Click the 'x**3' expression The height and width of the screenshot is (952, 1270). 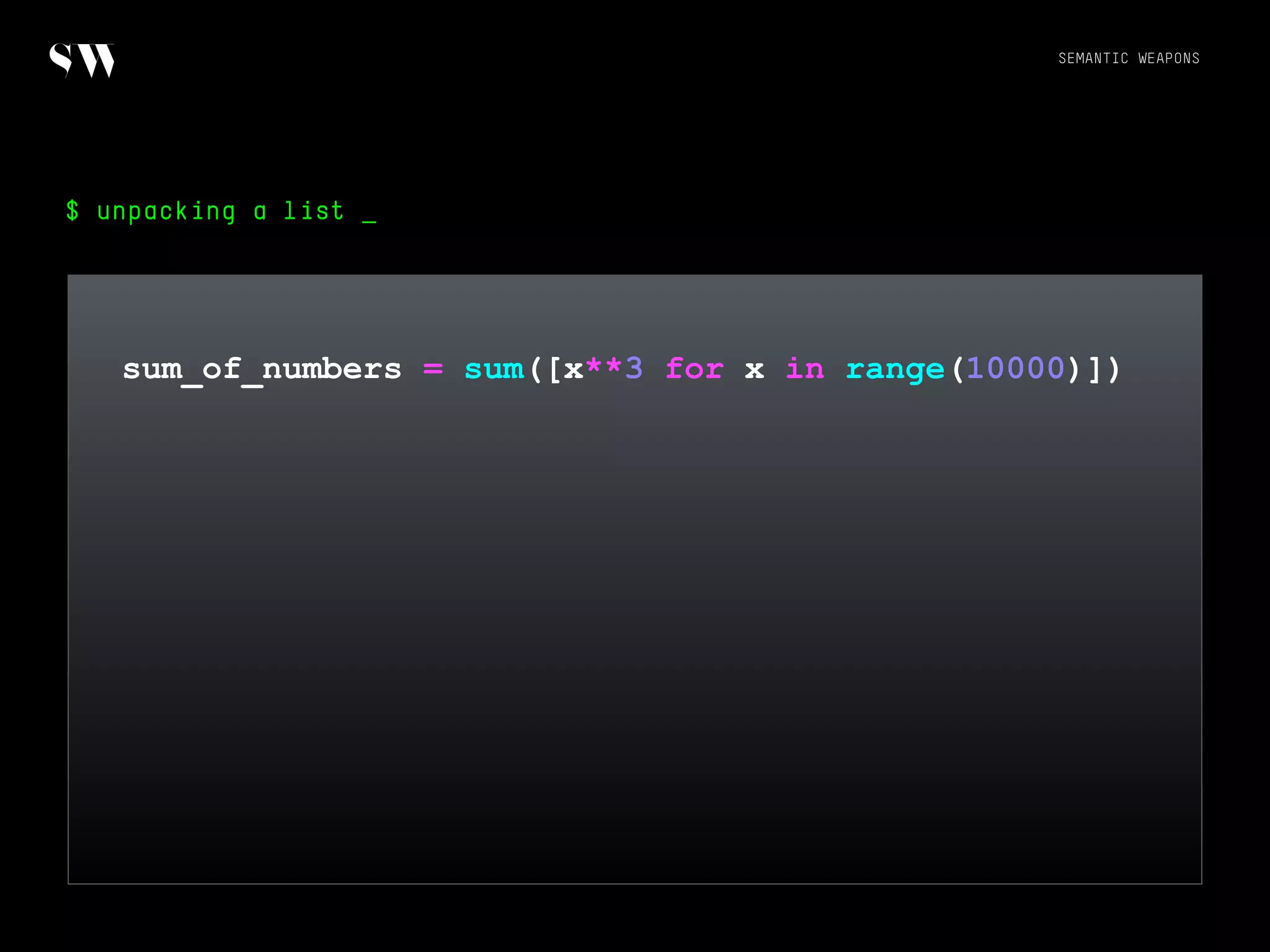tap(603, 368)
